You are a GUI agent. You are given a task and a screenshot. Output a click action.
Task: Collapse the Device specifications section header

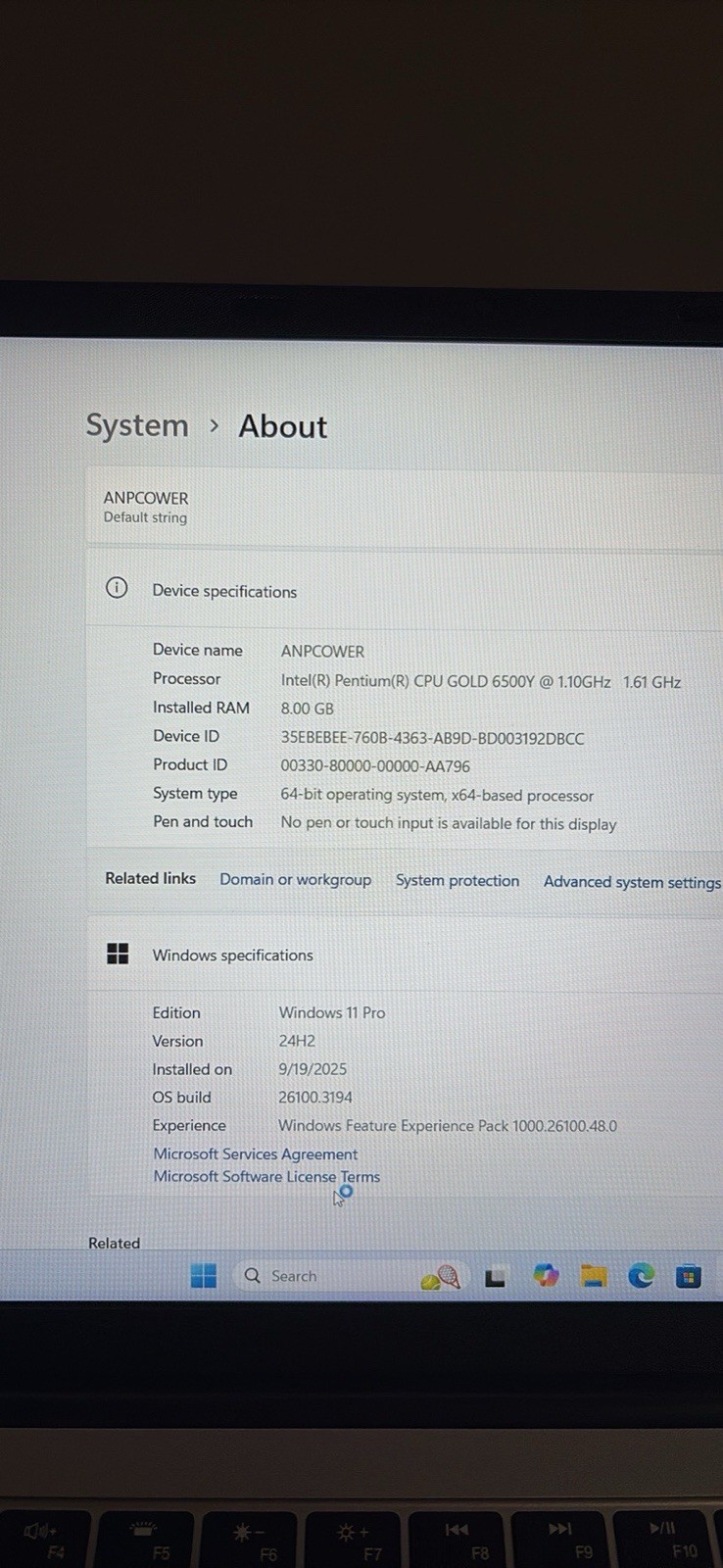(405, 590)
